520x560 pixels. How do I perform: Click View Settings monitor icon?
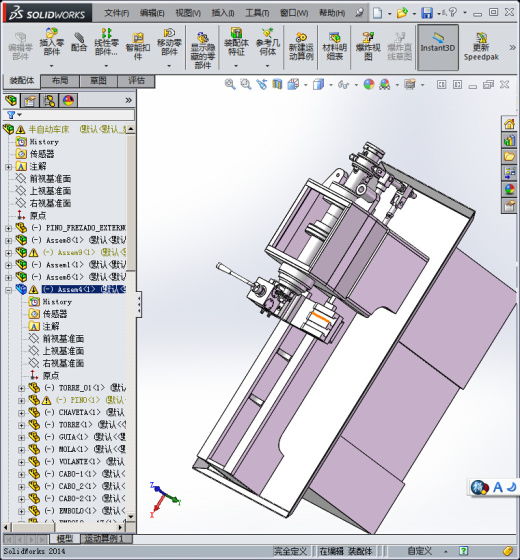(x=410, y=85)
